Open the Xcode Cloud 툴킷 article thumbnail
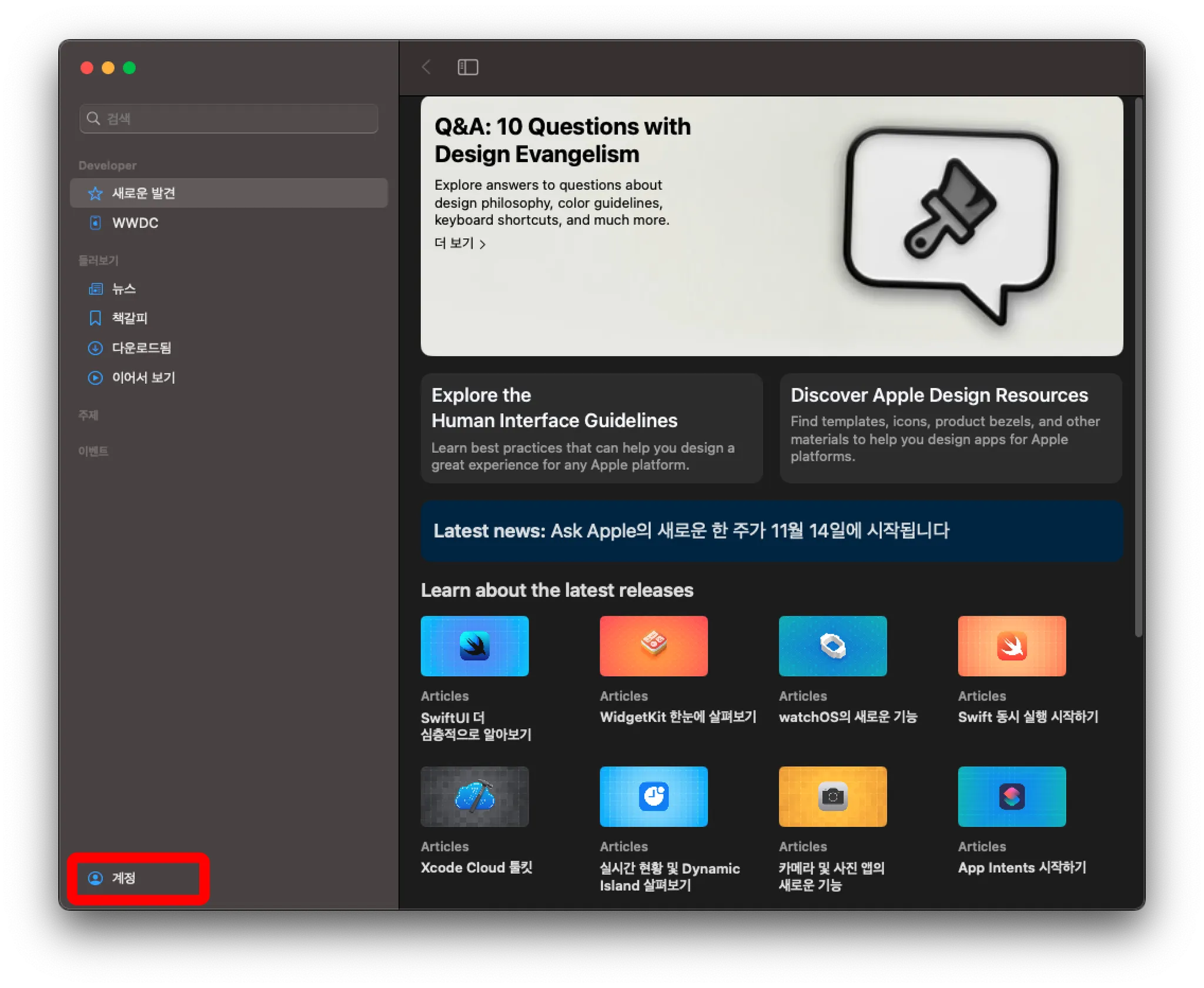 click(x=474, y=796)
